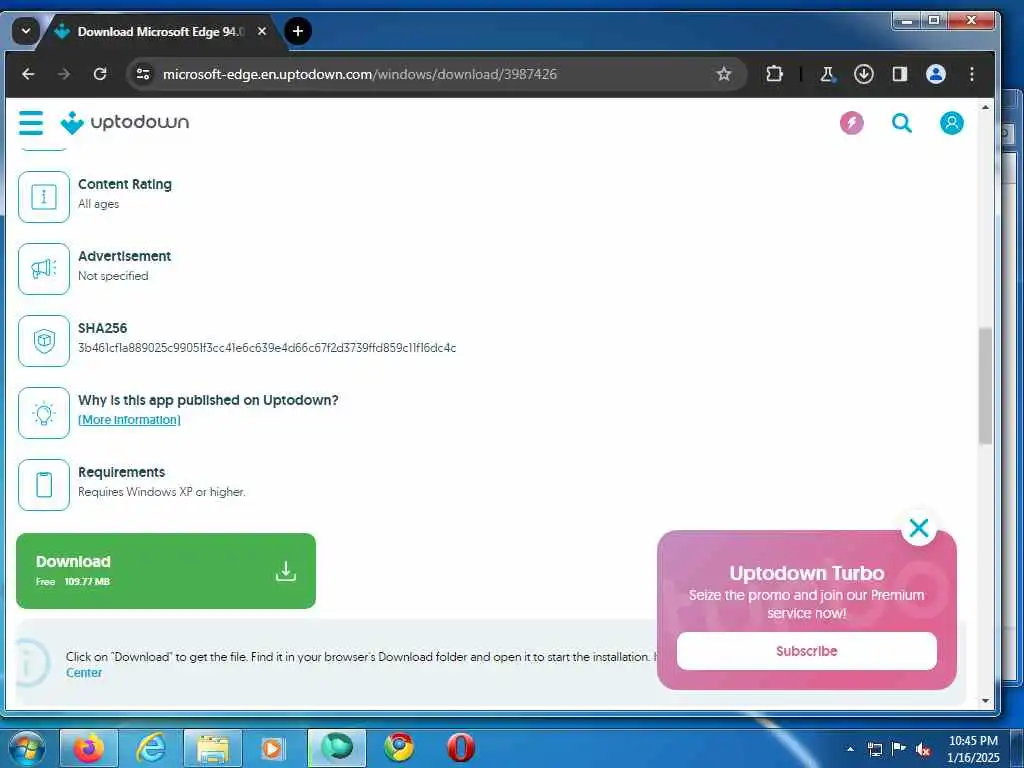Open the Extensions puzzle icon
The height and width of the screenshot is (768, 1024).
[x=775, y=74]
